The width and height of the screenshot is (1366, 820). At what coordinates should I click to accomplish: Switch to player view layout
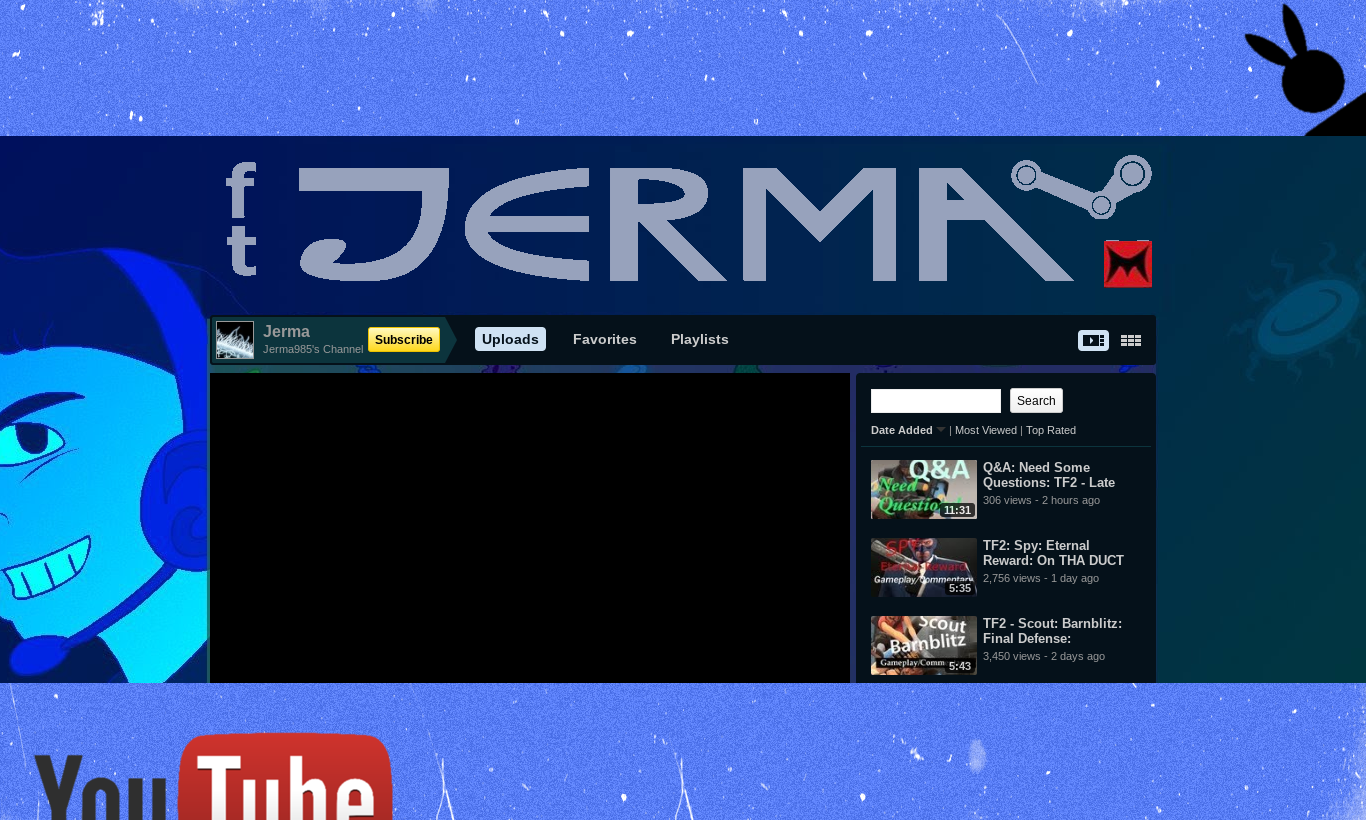pyautogui.click(x=1093, y=341)
